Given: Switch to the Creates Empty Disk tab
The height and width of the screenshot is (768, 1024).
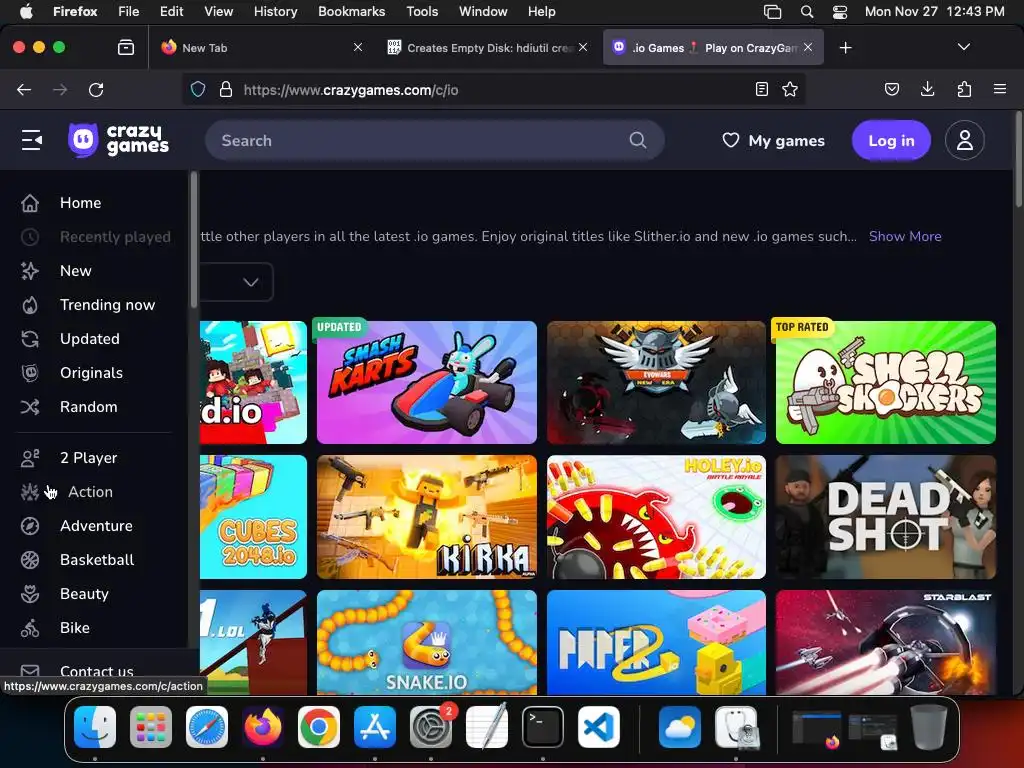Looking at the screenshot, I should point(488,48).
